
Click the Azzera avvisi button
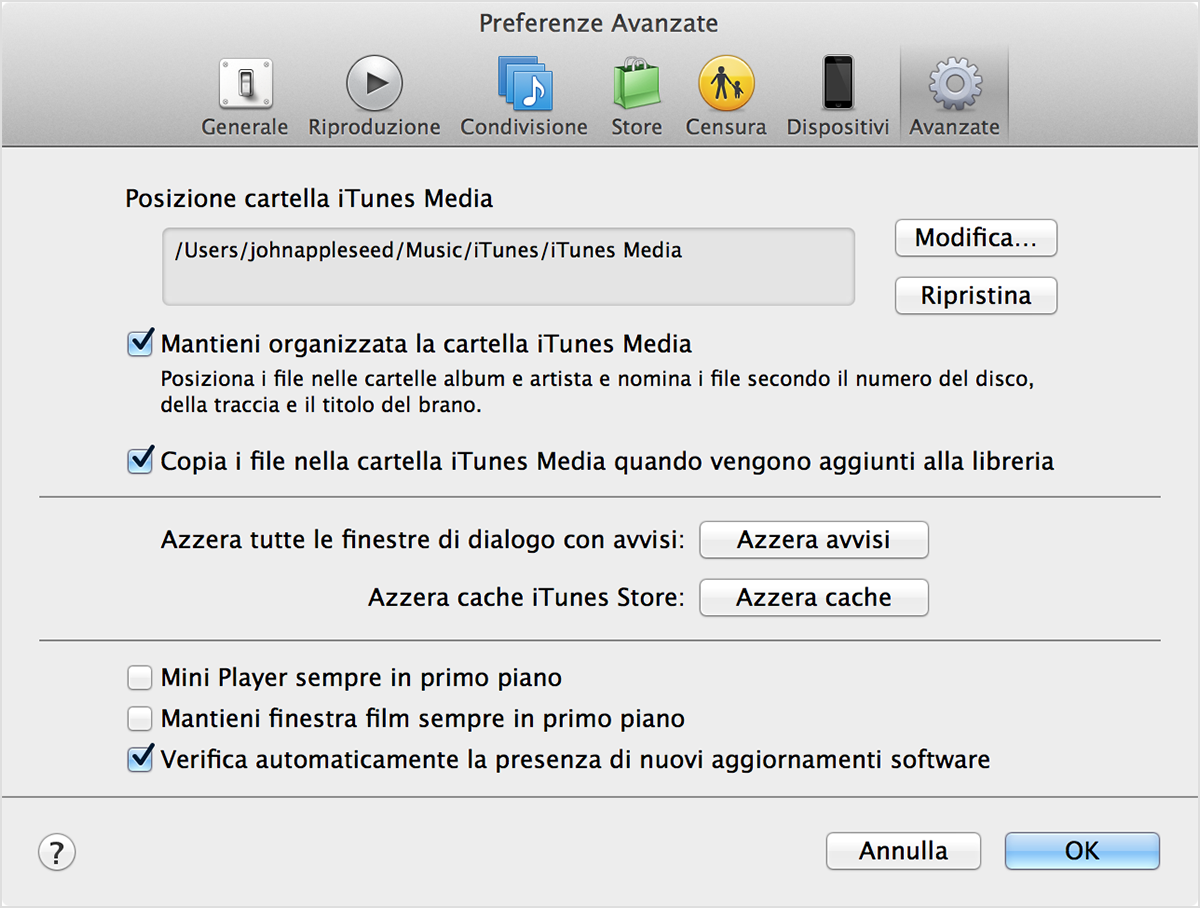(x=813, y=540)
